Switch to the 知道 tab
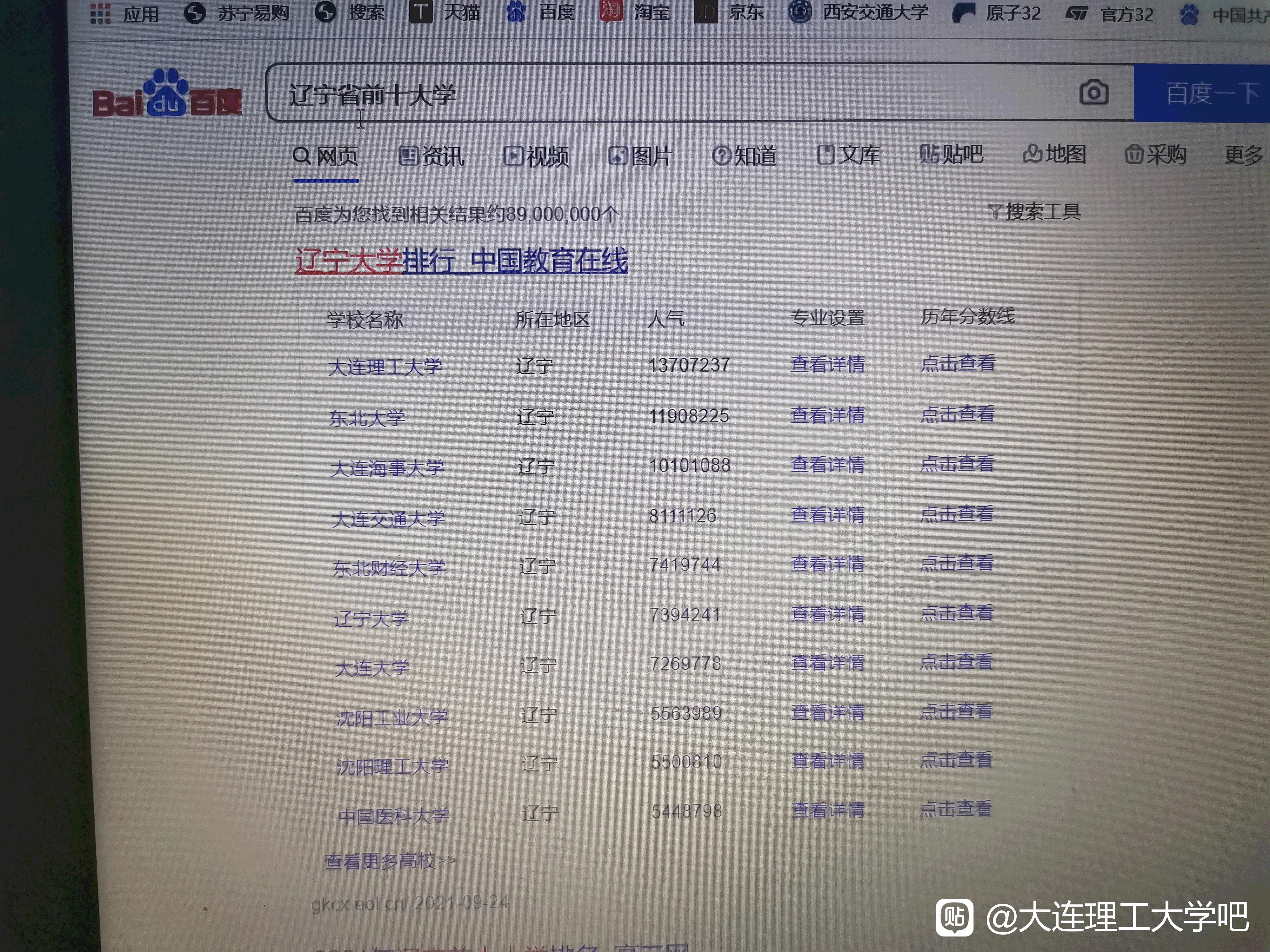1270x952 pixels. click(744, 155)
